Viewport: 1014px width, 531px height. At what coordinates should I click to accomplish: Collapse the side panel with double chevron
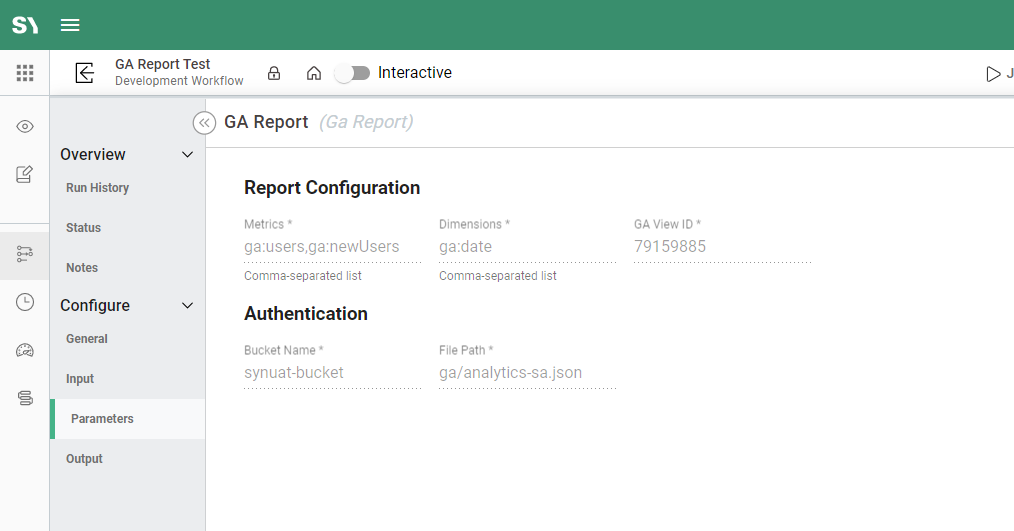tap(204, 123)
